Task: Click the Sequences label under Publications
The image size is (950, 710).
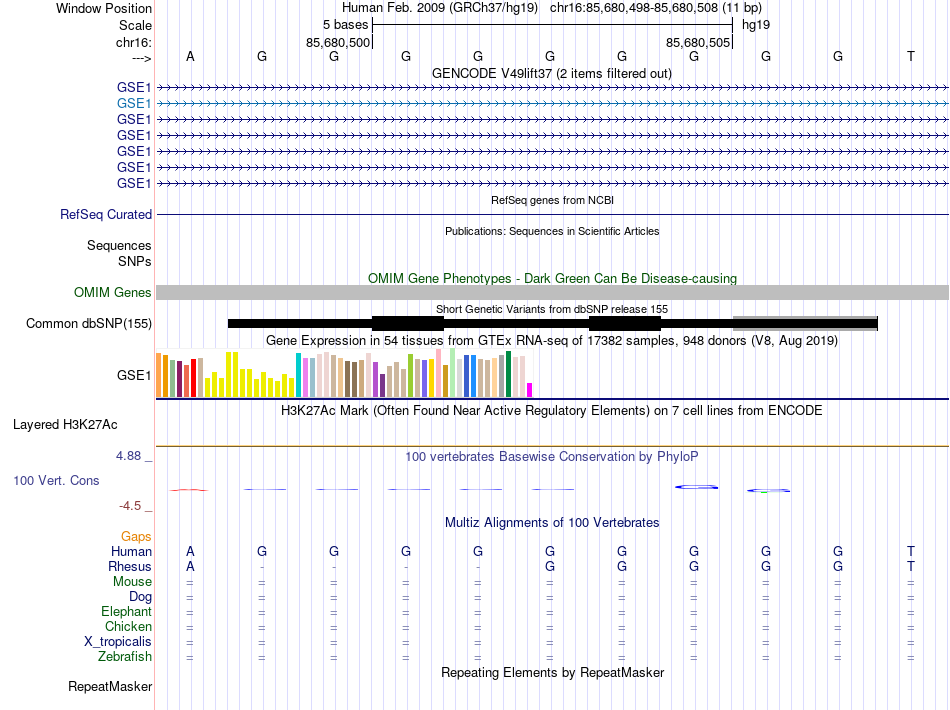Action: coord(119,245)
